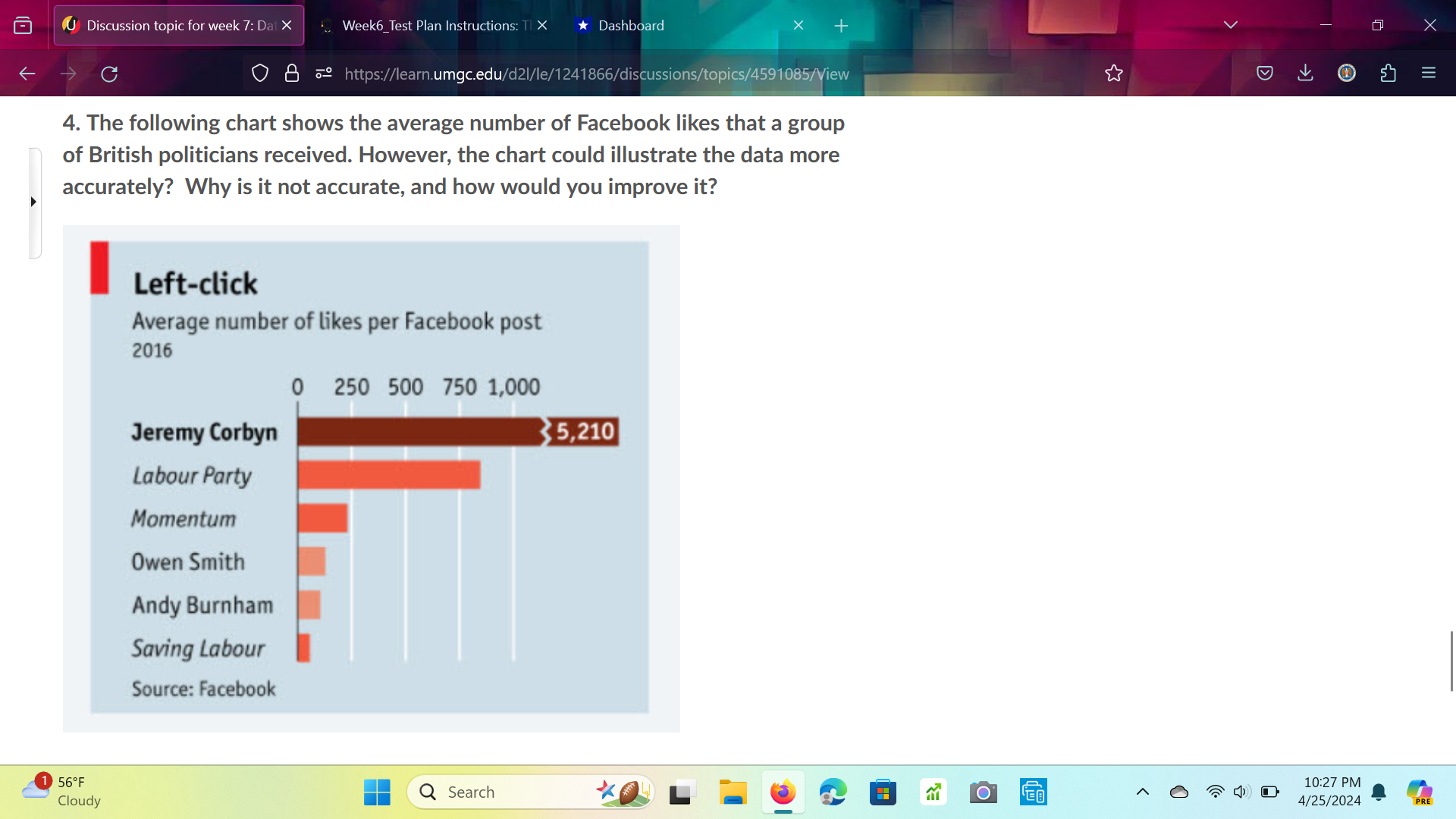
Task: Open the list-all-tabs chevron
Action: 1229,24
